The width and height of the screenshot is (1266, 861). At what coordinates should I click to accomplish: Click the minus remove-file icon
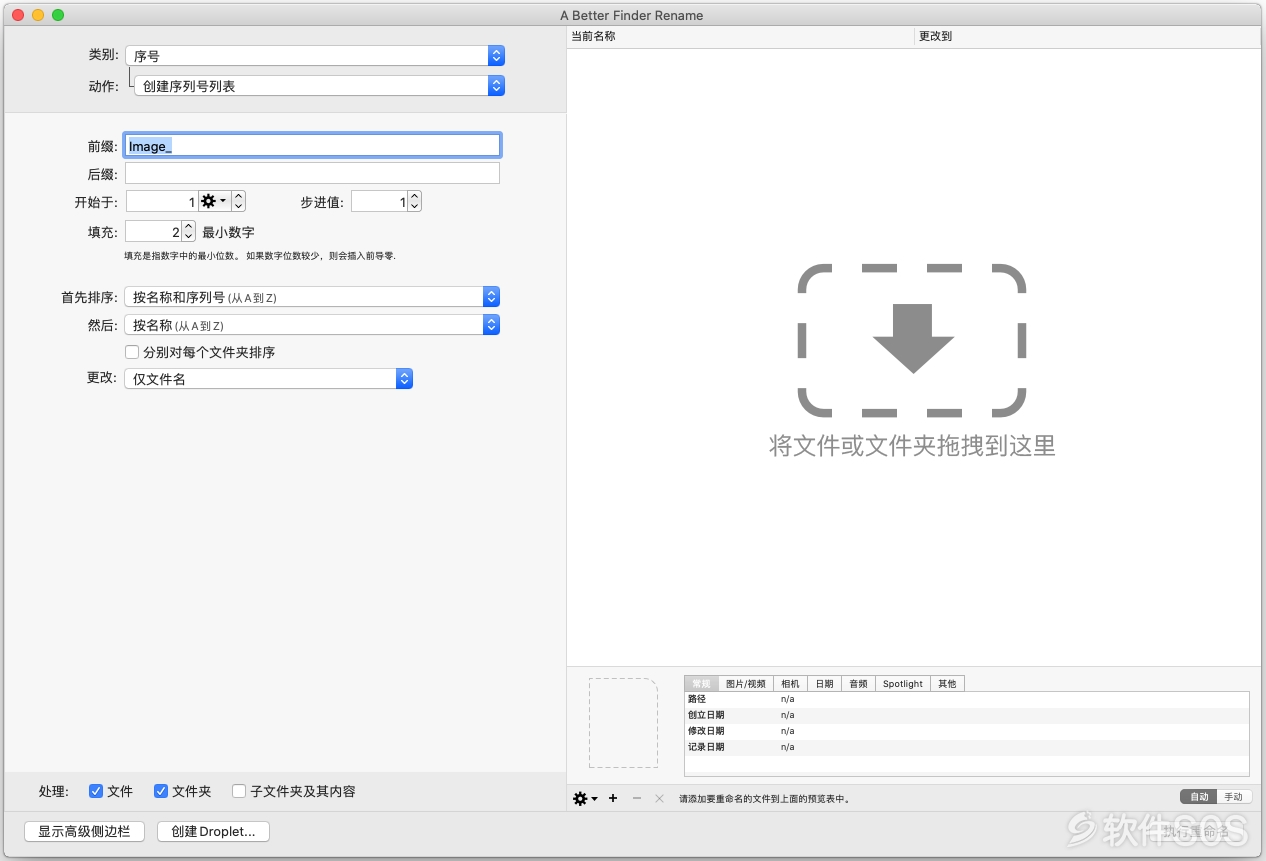tap(637, 798)
